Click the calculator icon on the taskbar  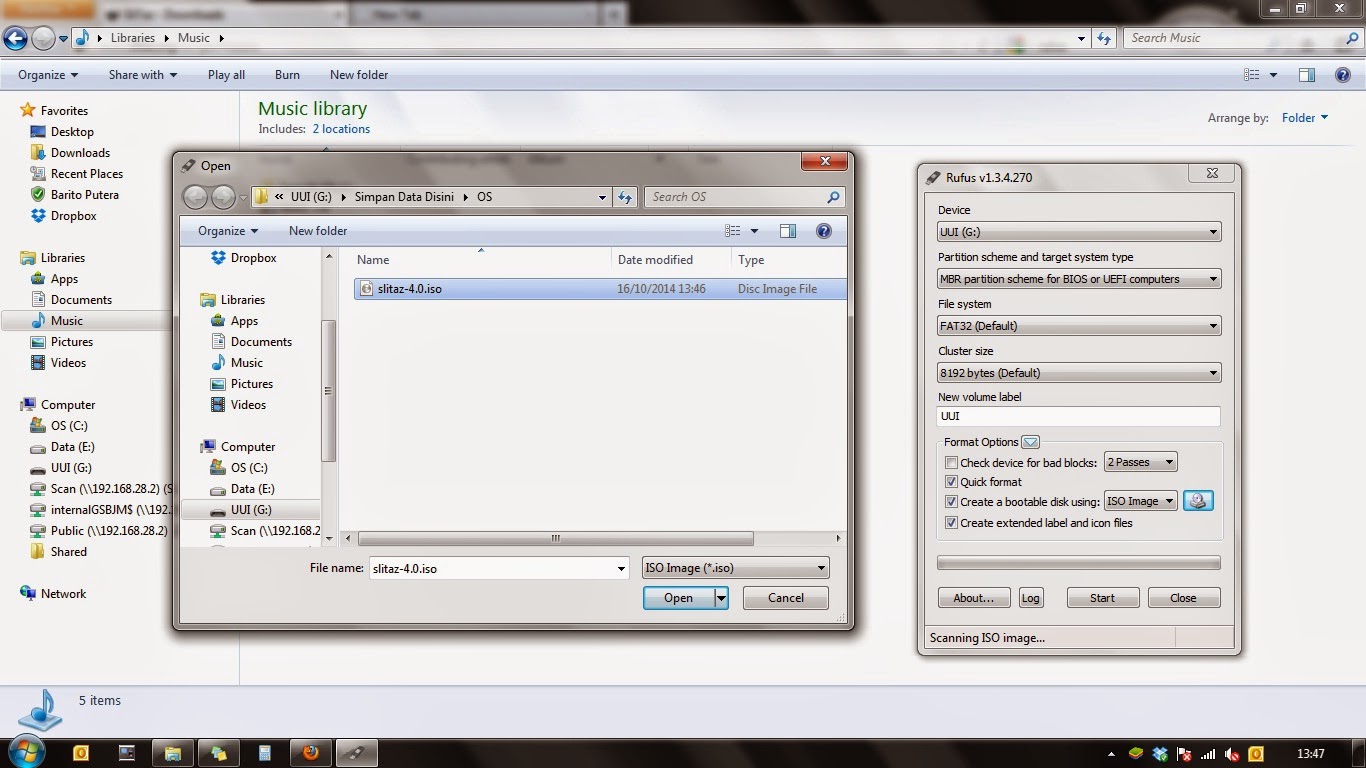tap(264, 753)
